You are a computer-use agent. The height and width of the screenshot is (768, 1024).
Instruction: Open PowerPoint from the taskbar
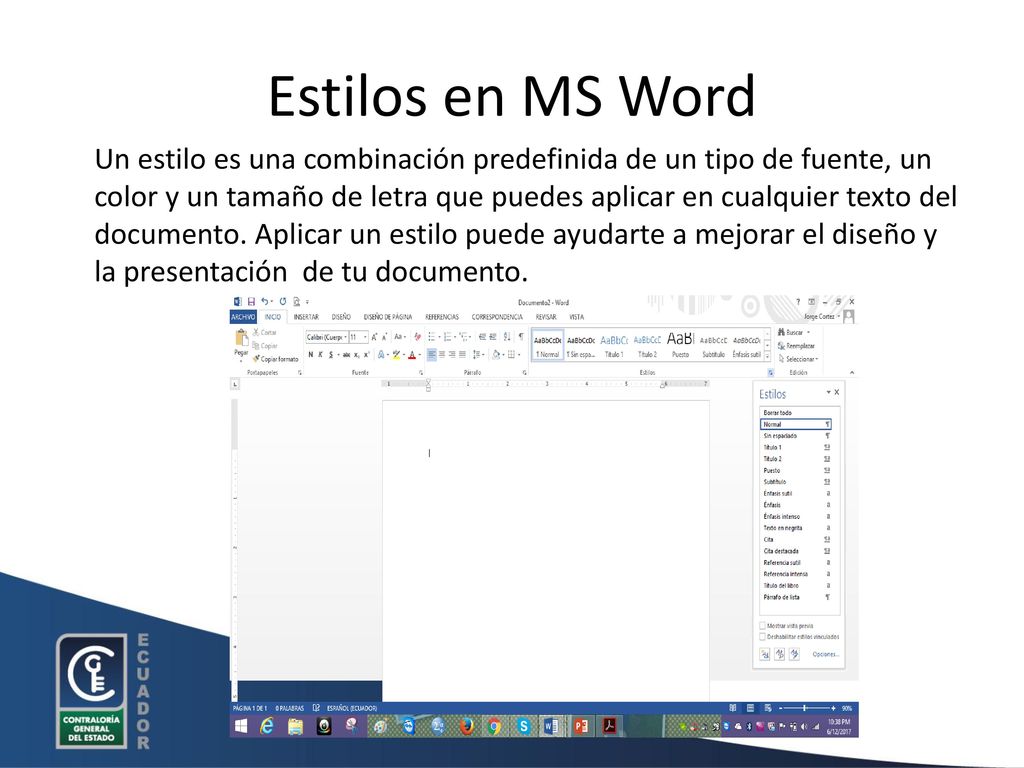pyautogui.click(x=581, y=726)
